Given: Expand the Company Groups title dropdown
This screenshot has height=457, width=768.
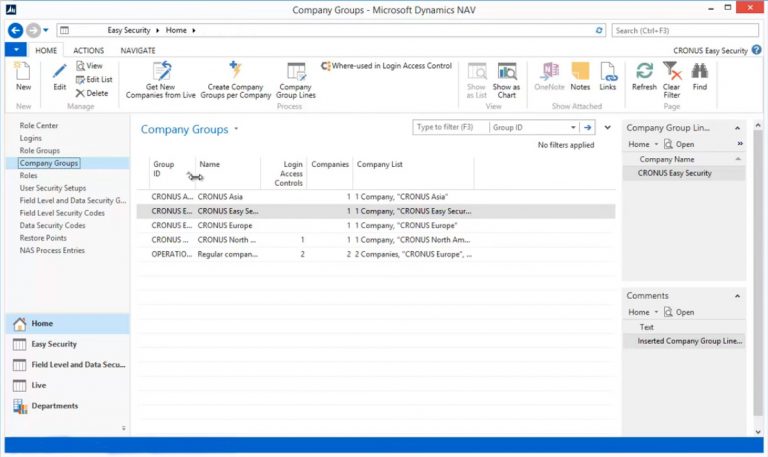Looking at the screenshot, I should [237, 130].
